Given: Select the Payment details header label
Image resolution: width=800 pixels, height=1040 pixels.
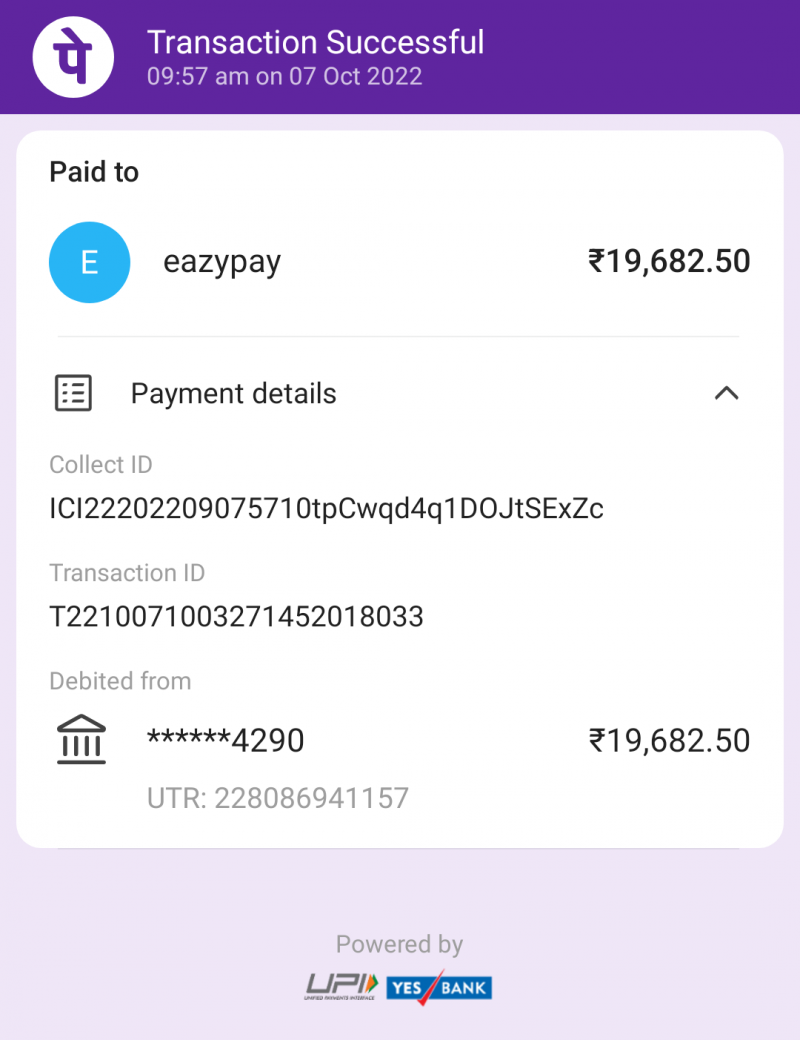Looking at the screenshot, I should tap(233, 393).
